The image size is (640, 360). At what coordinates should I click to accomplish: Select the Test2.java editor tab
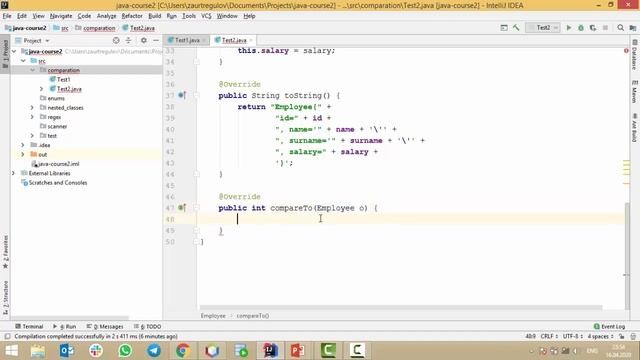[233, 40]
